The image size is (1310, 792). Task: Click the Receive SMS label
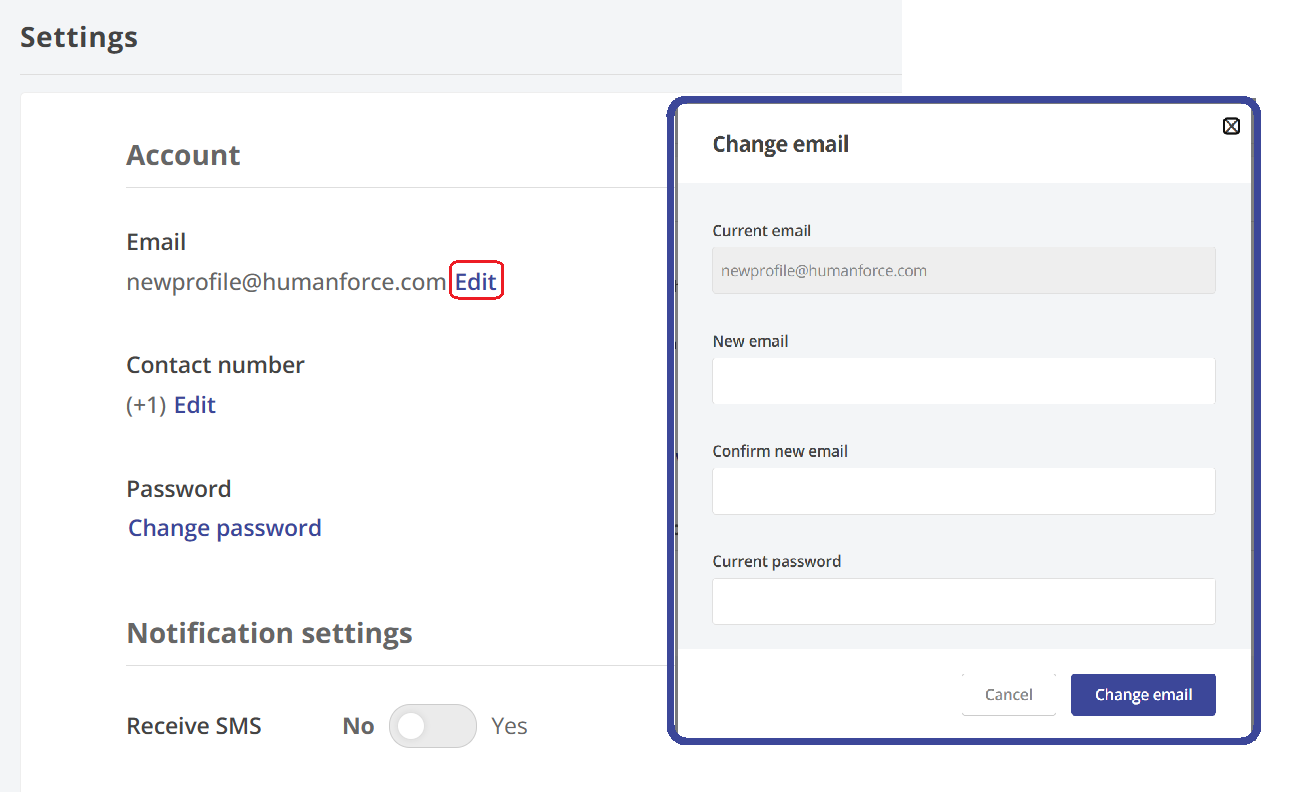tap(194, 726)
